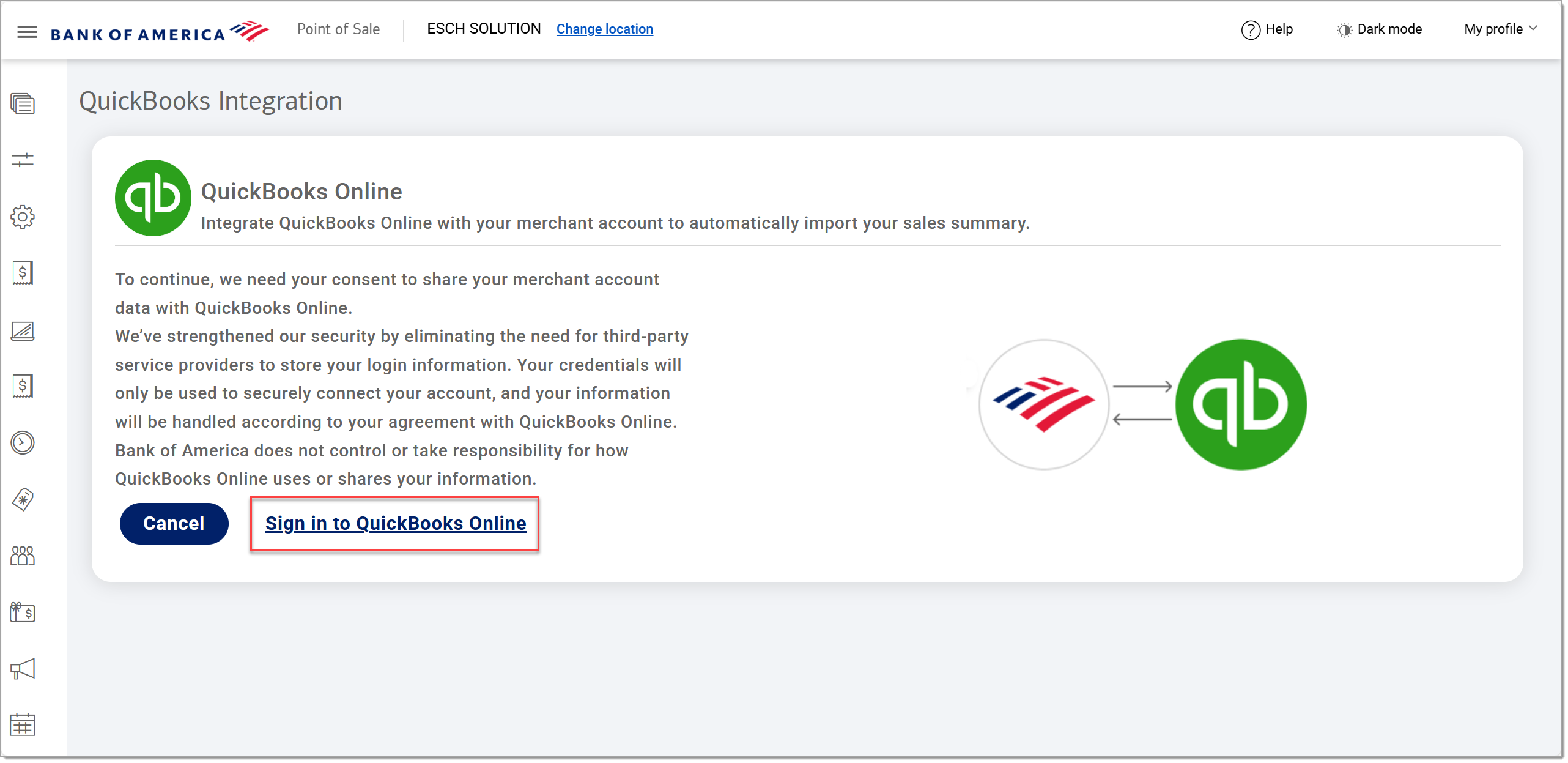Toggle Dark mode on

click(1378, 29)
